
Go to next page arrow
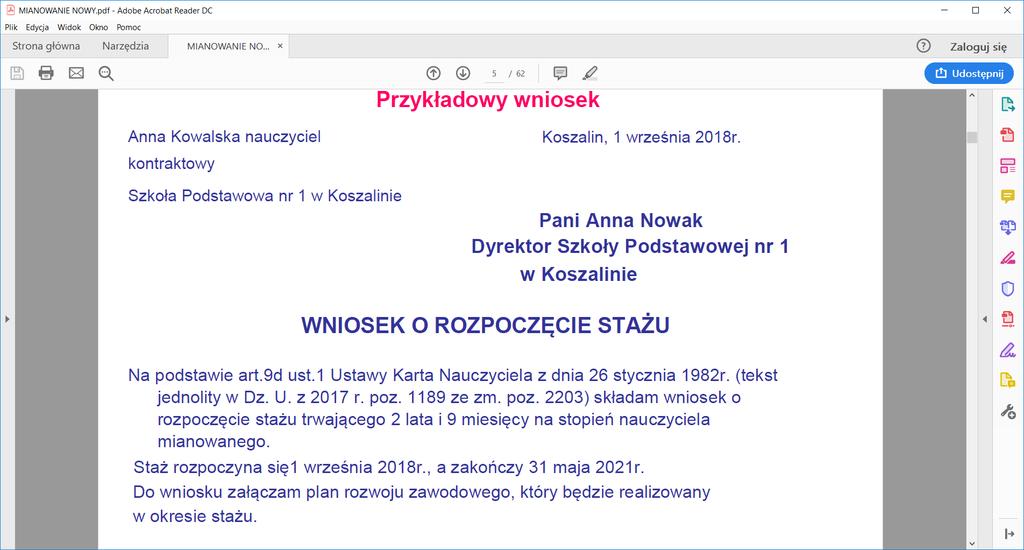(463, 73)
